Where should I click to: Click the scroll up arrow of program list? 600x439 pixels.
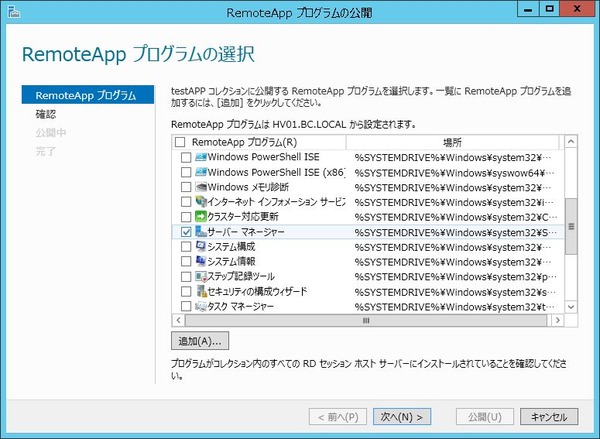(x=571, y=142)
